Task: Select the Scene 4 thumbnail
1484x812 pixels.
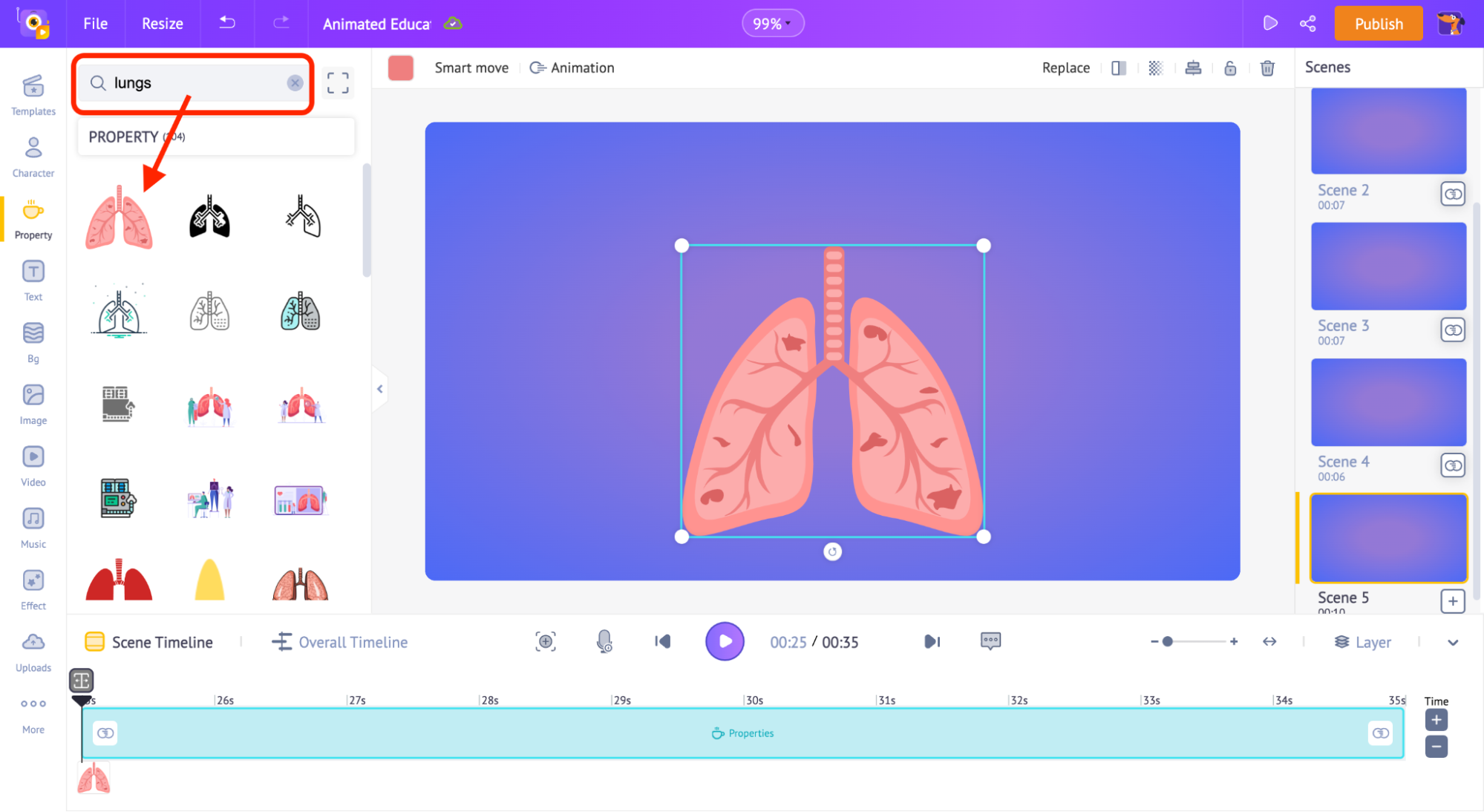Action: tap(1388, 402)
